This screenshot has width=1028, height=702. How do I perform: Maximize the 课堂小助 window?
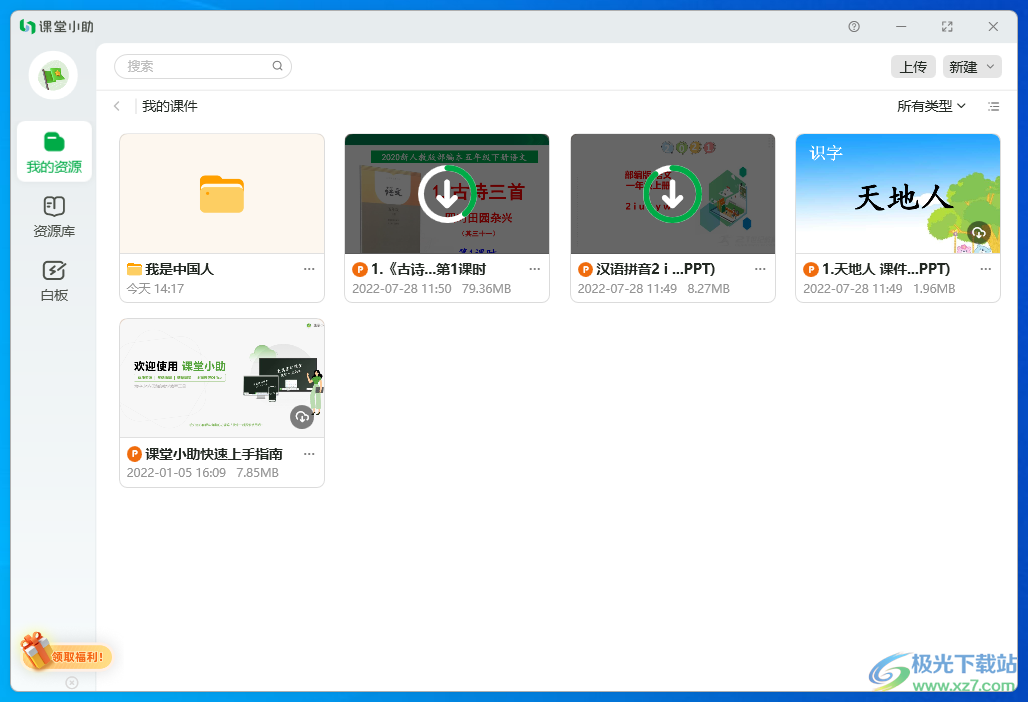(x=947, y=27)
